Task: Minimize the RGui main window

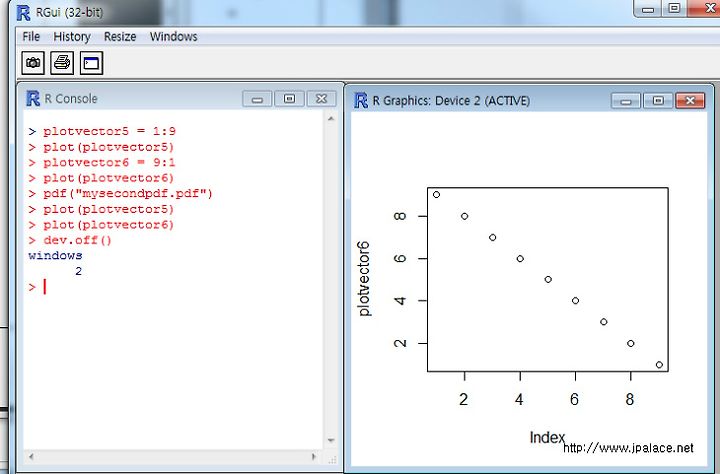Action: pyautogui.click(x=647, y=8)
